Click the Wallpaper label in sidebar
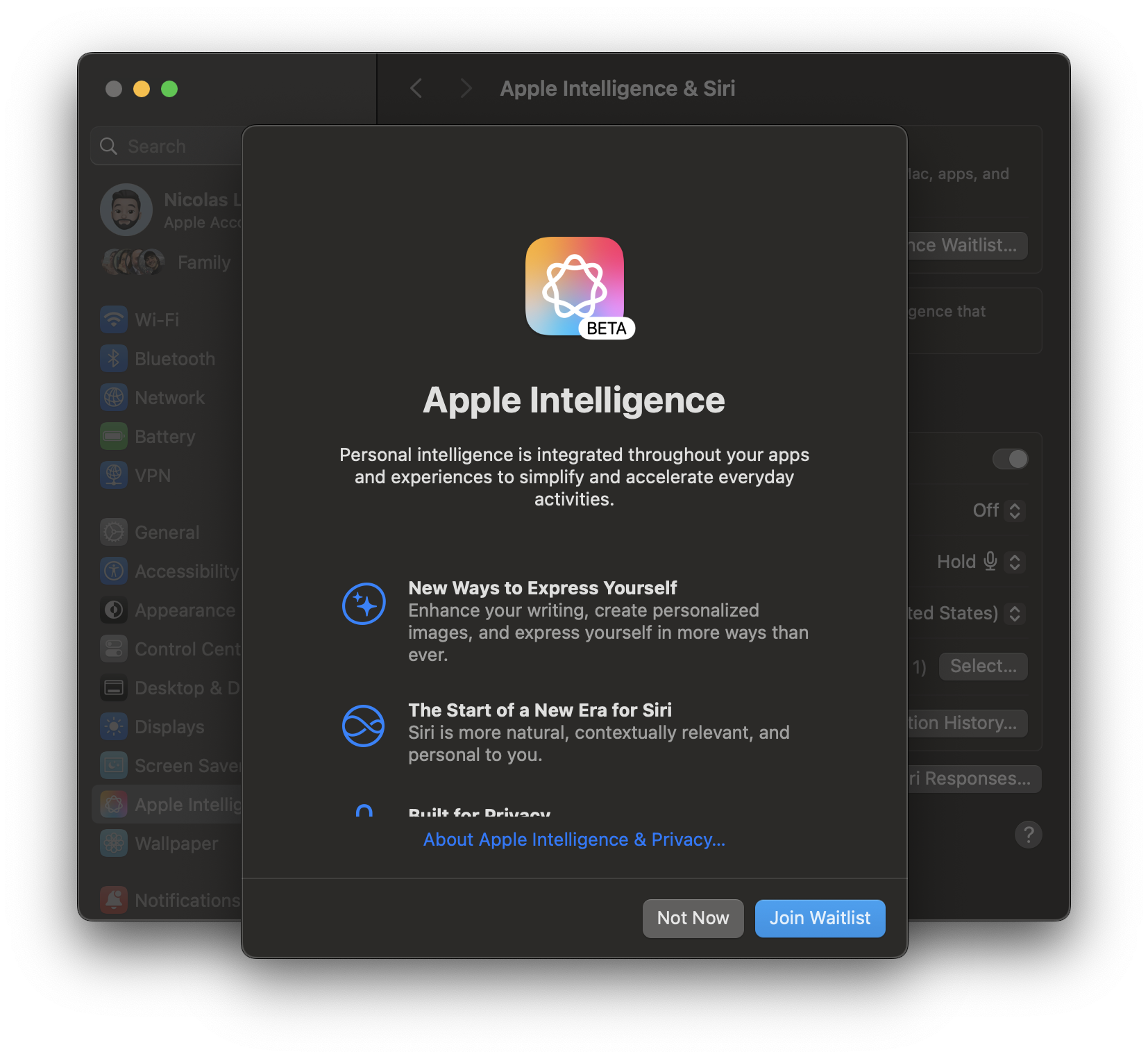Screen dimensions: 1148x1061 click(x=176, y=843)
